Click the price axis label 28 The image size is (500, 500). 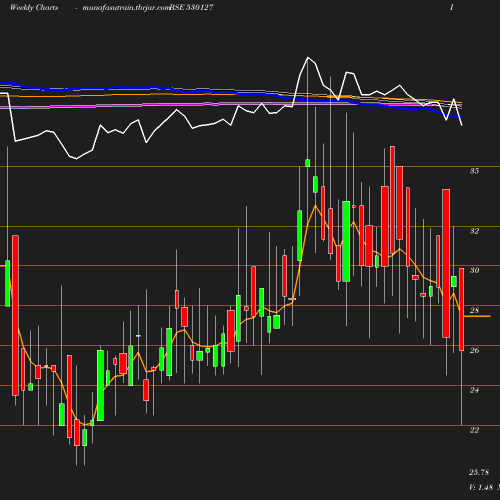pyautogui.click(x=474, y=310)
